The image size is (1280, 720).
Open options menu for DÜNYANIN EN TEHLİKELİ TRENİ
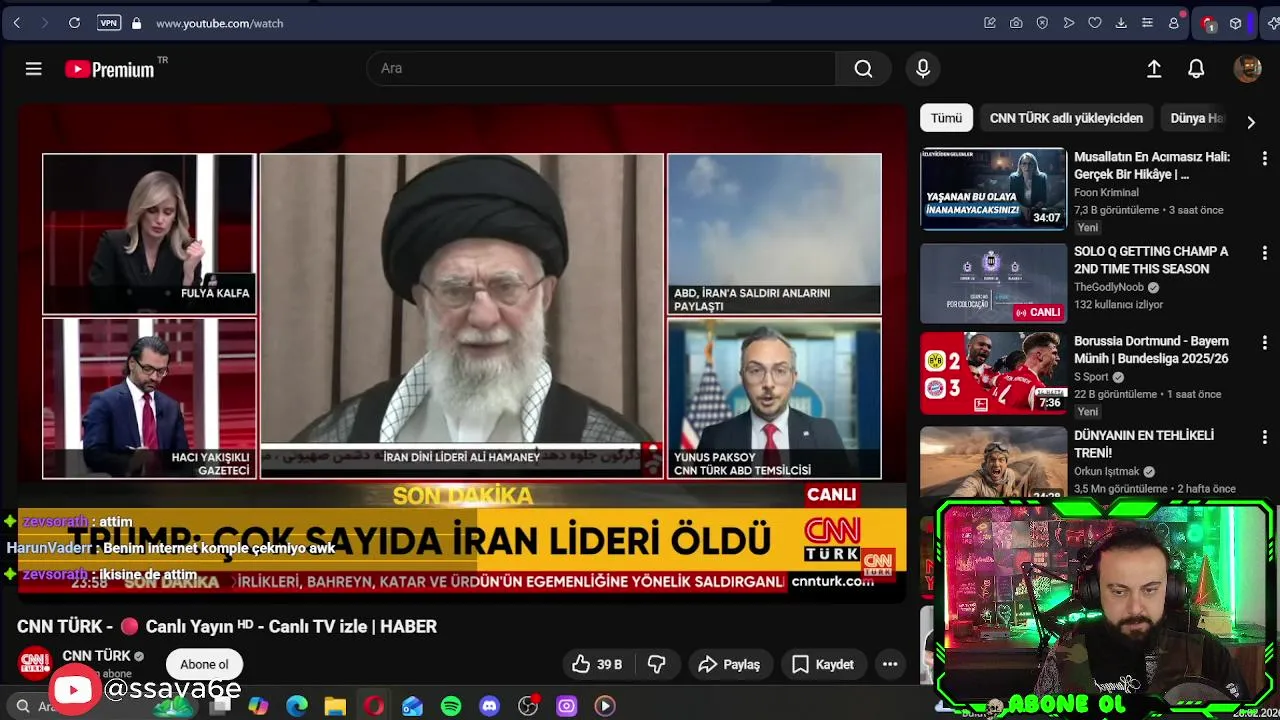[x=1264, y=437]
